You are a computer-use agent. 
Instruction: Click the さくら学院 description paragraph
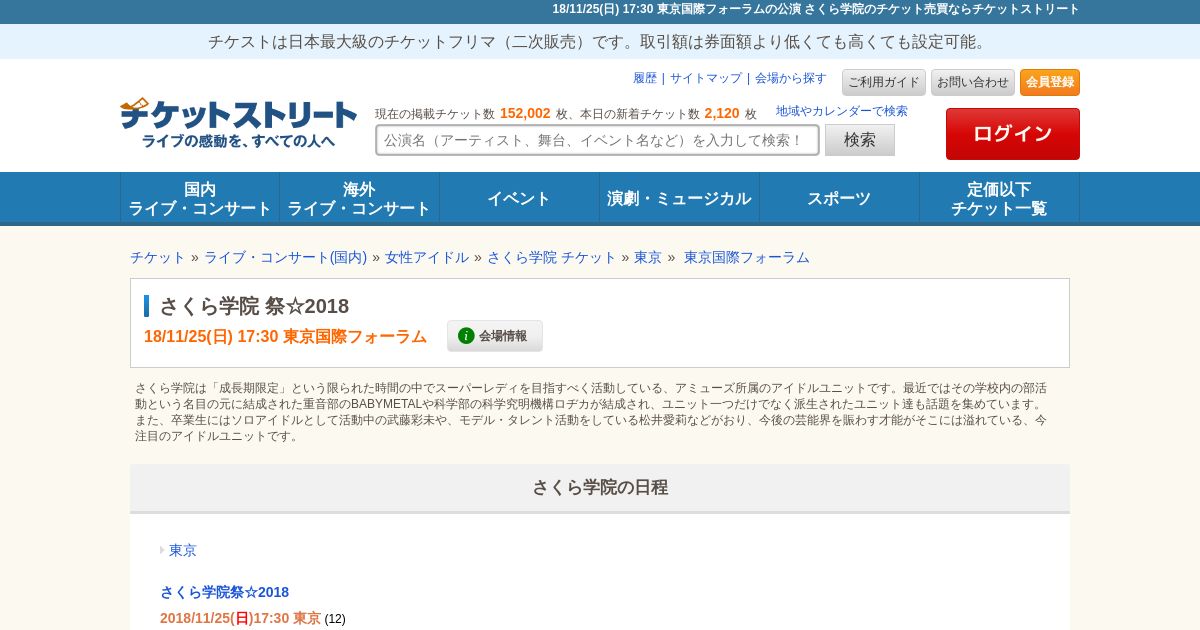point(592,412)
